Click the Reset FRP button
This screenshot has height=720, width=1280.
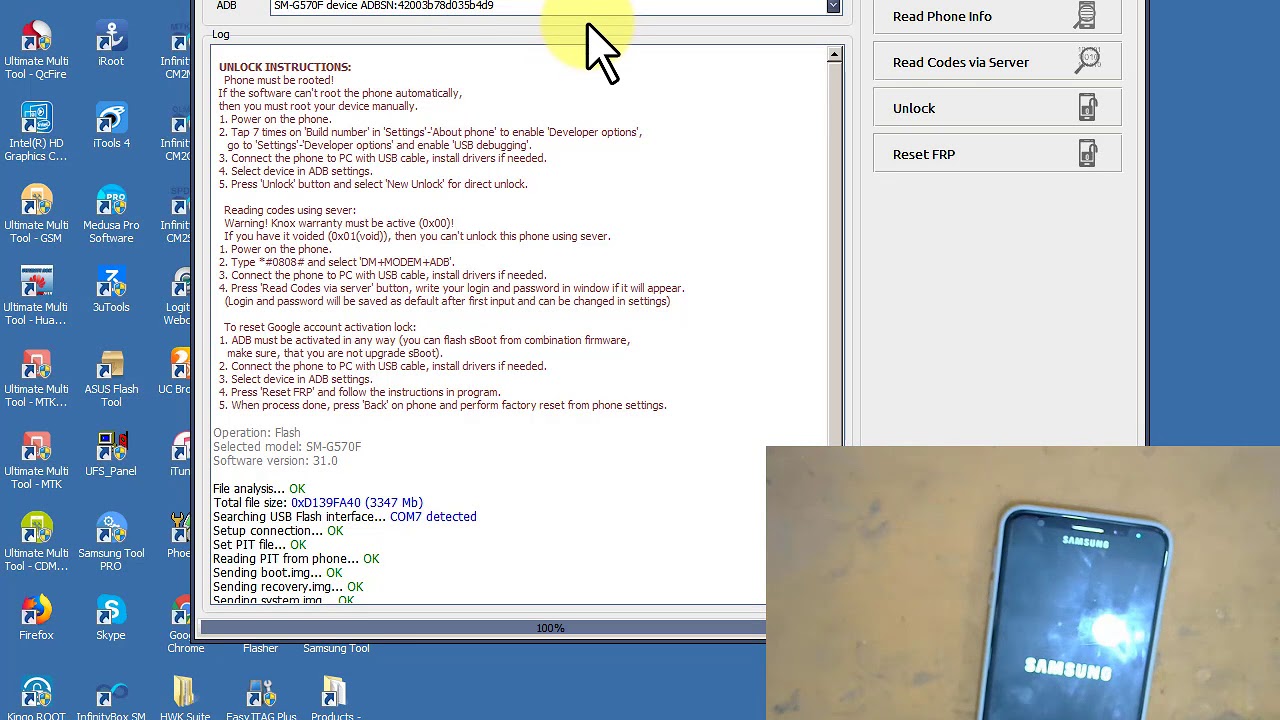(x=997, y=154)
